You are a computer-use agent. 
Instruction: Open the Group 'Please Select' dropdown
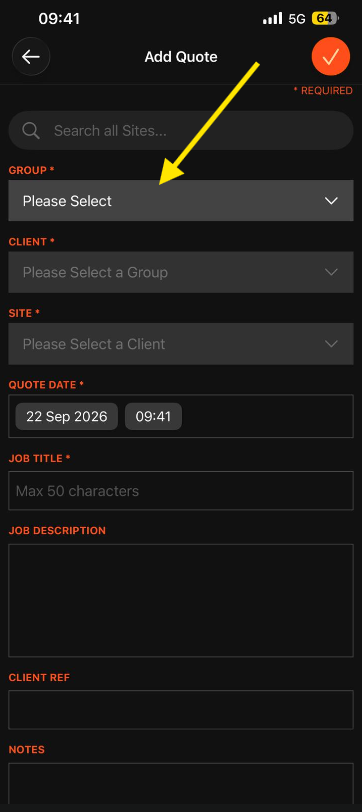coord(181,200)
